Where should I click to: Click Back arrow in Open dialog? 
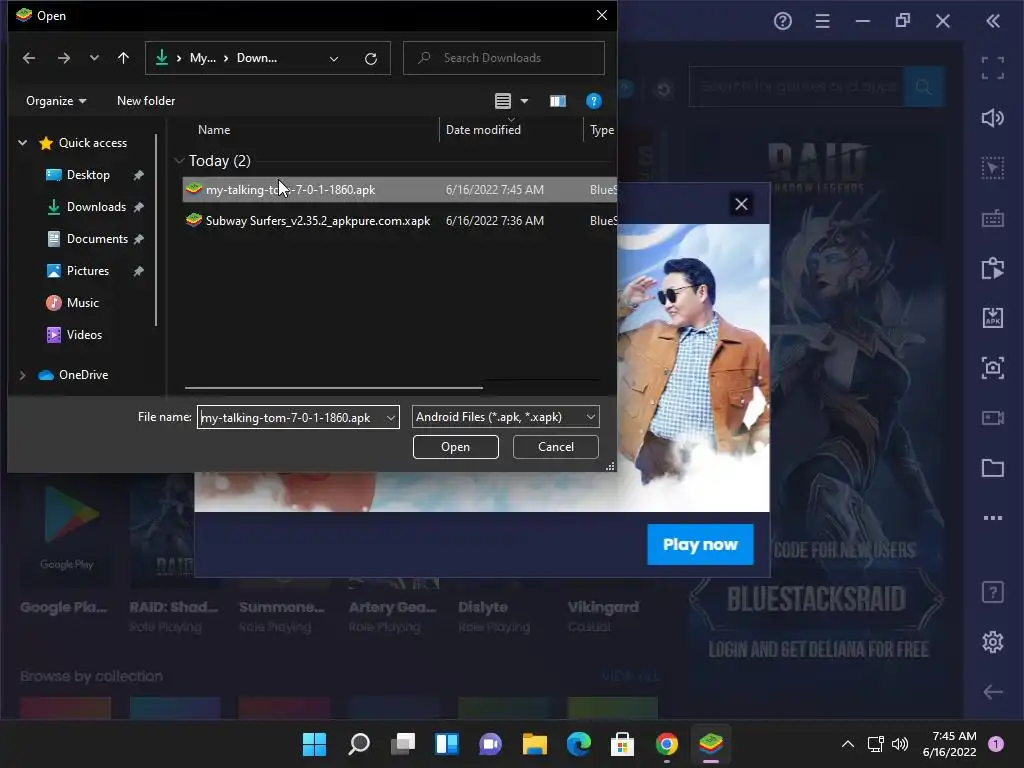[29, 58]
